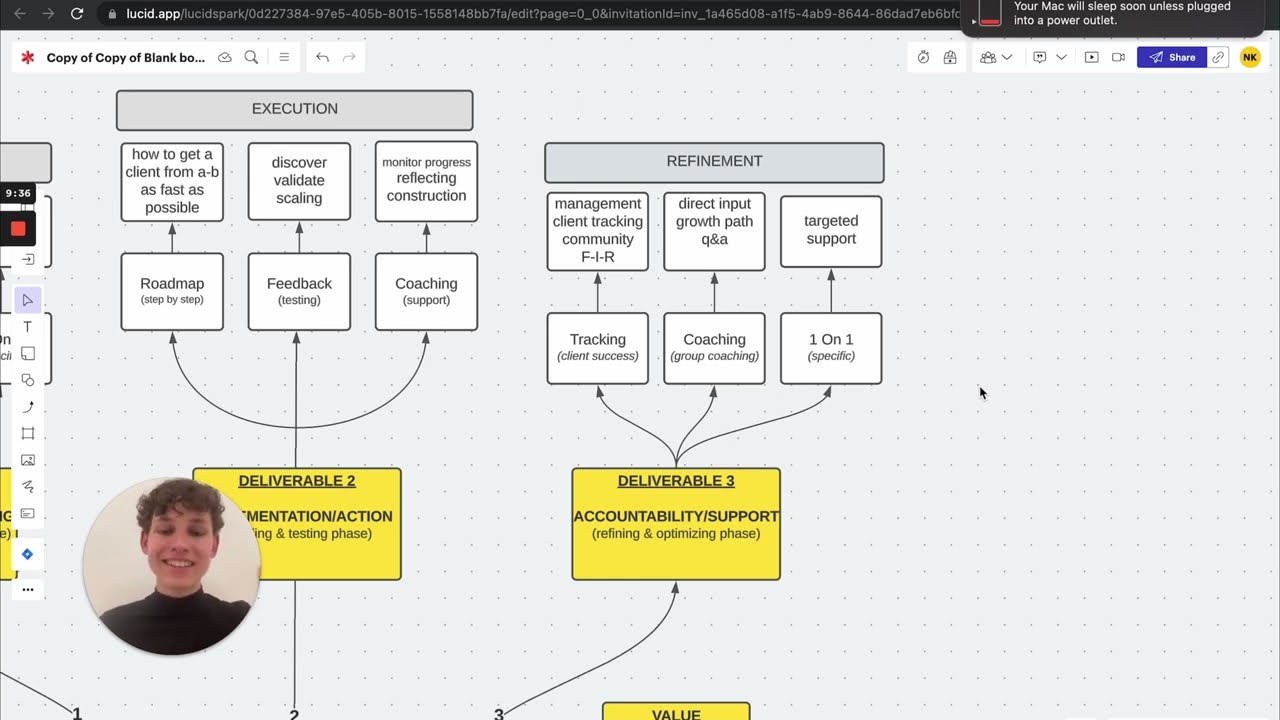Image resolution: width=1280 pixels, height=720 pixels.
Task: Expand the comments dropdown chevron
Action: pos(1061,57)
